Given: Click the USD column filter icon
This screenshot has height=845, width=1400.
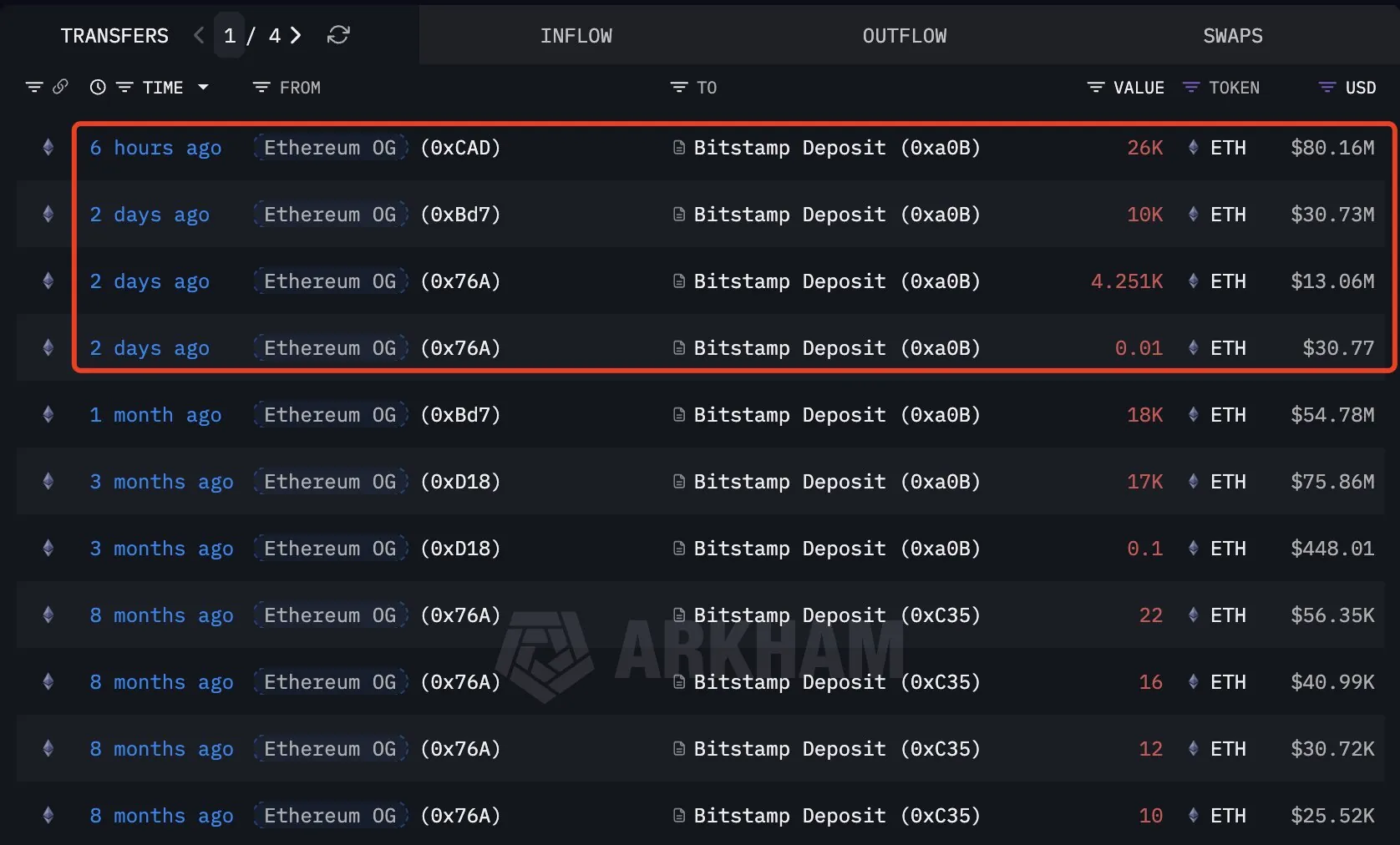Looking at the screenshot, I should [1326, 88].
